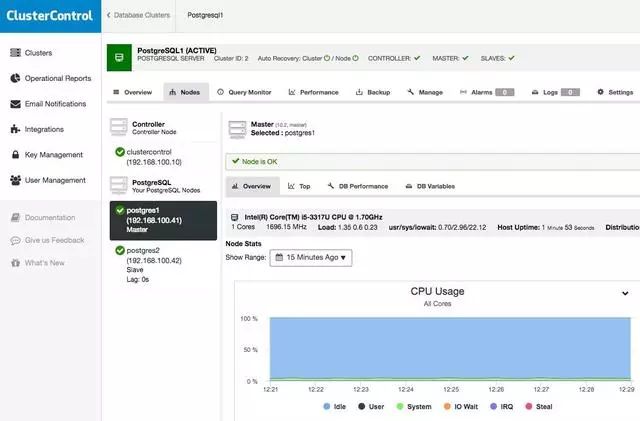The height and width of the screenshot is (421, 640).
Task: Open the Documentation link
Action: pyautogui.click(x=50, y=217)
